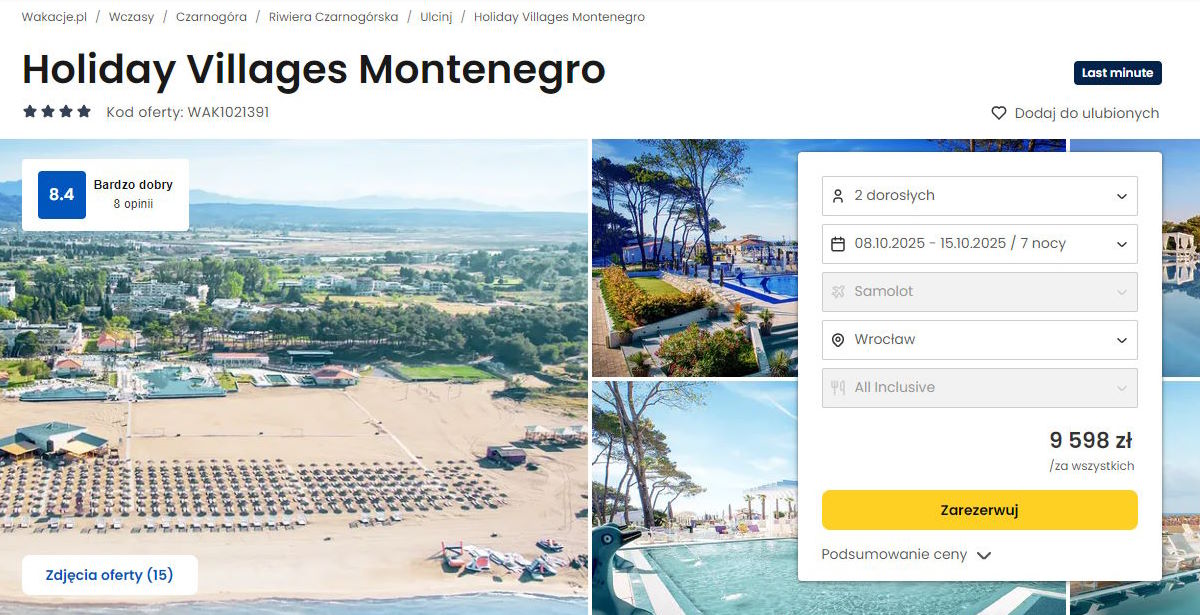Open the travel dates dropdown chevron
1200x615 pixels.
1121,244
